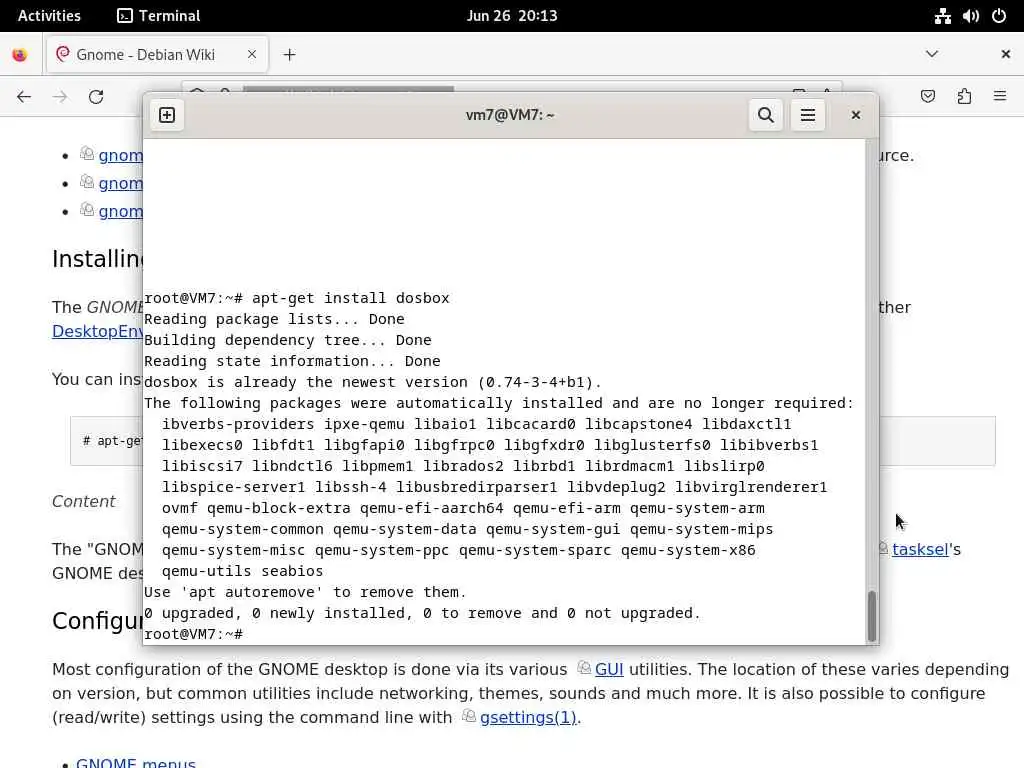Image resolution: width=1024 pixels, height=768 pixels.
Task: Open the GNOME menus link
Action: click(x=135, y=763)
